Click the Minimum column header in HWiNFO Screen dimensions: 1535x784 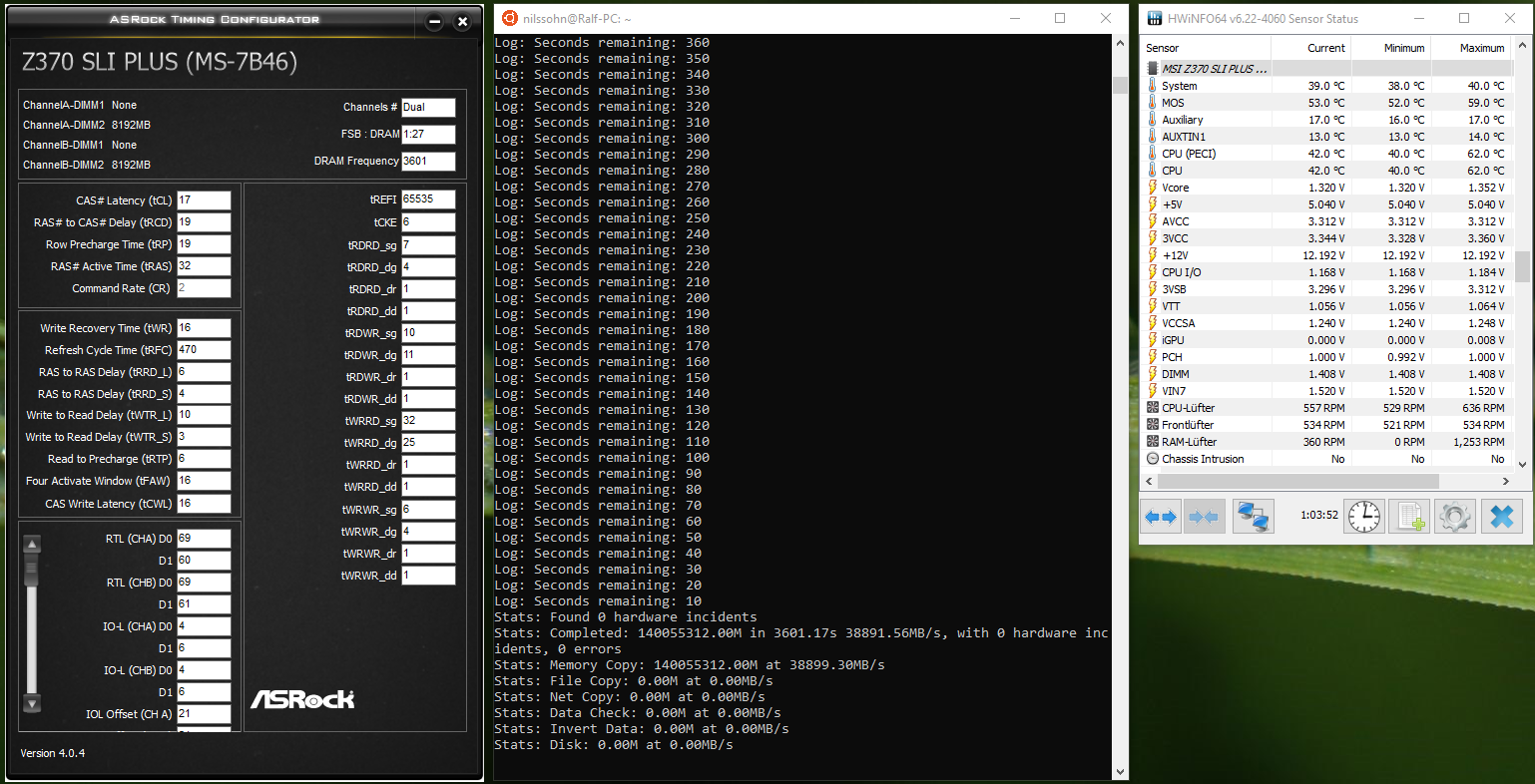(1390, 48)
